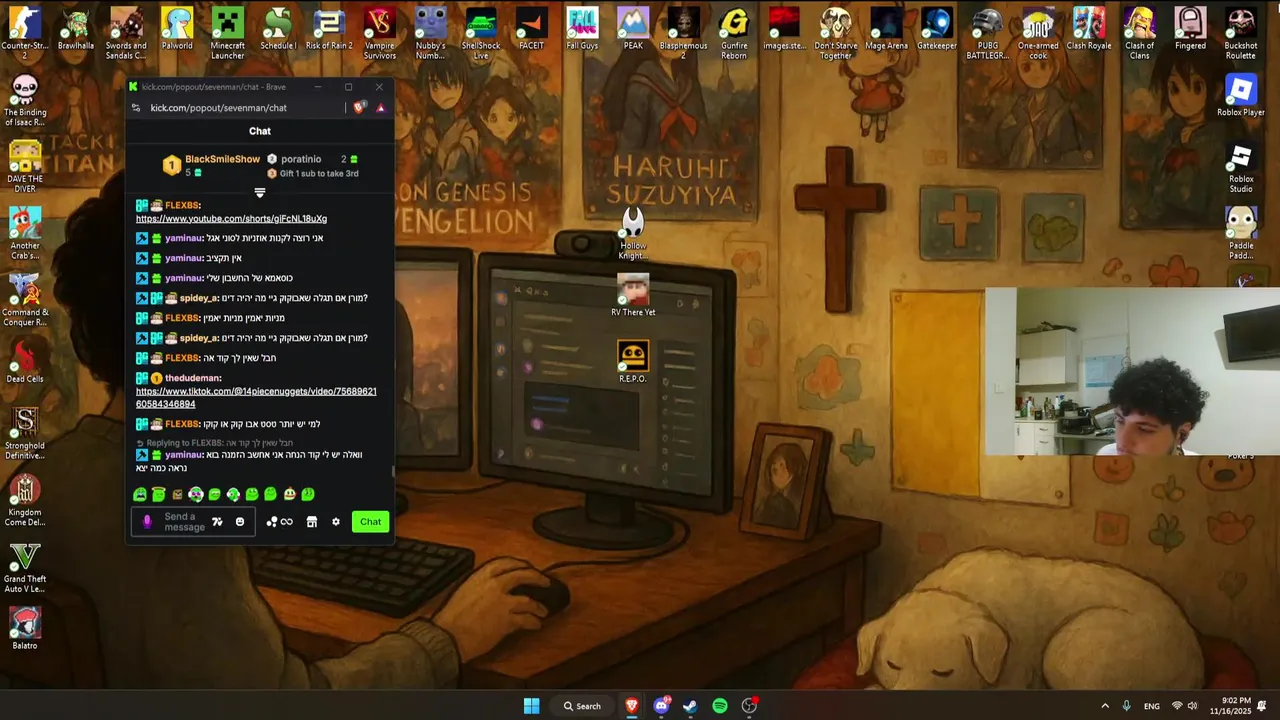Click the Replying to FLEXBS reference

[x=215, y=443]
